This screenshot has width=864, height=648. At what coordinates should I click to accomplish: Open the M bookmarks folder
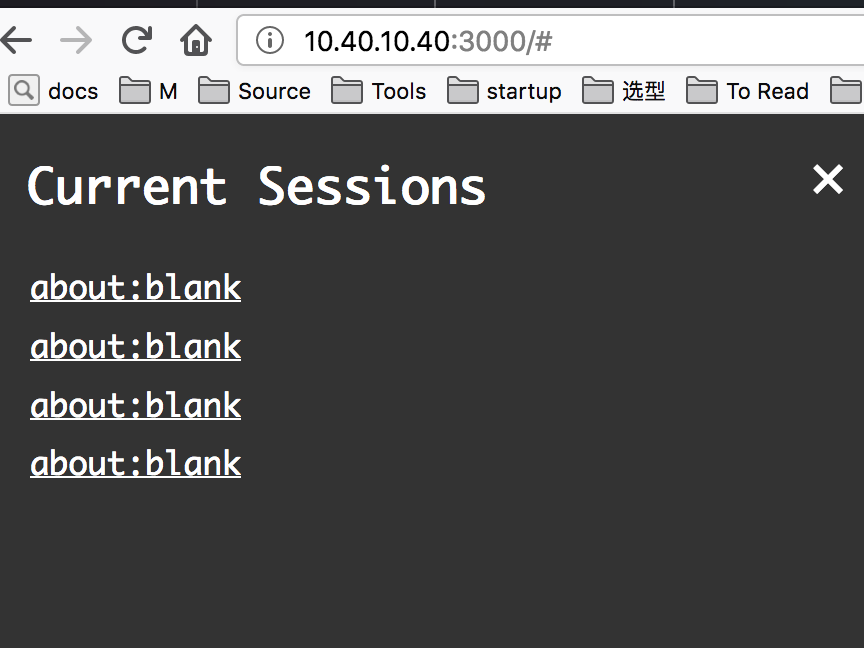pyautogui.click(x=148, y=91)
